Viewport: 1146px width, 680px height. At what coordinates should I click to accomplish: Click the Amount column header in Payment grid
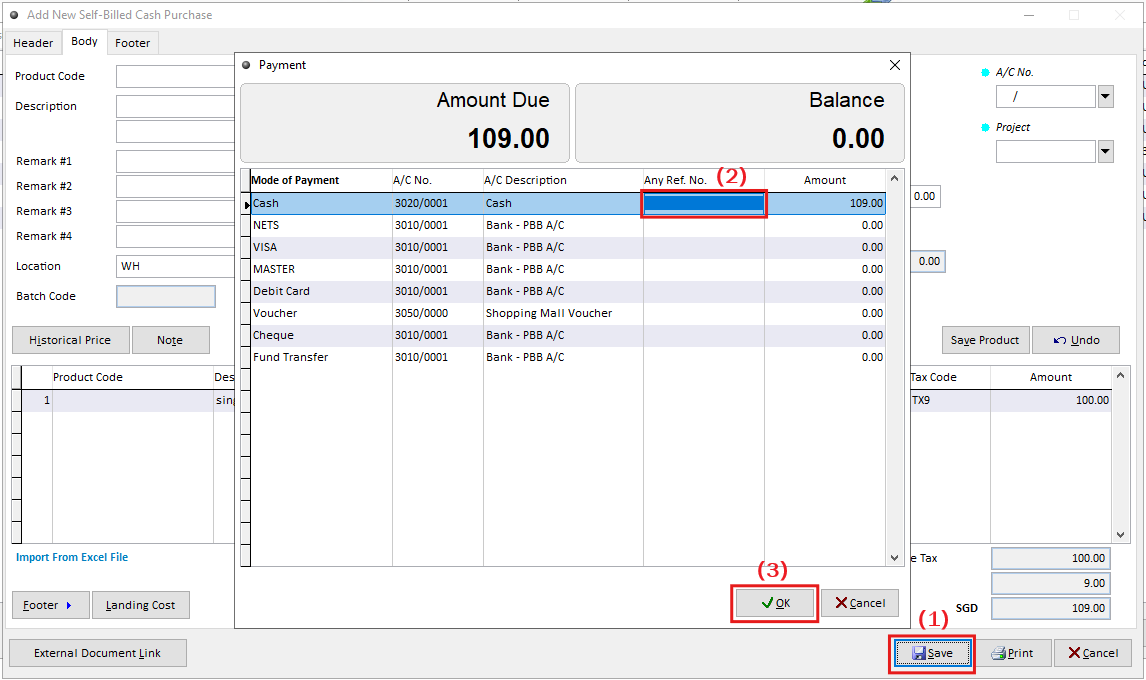click(825, 180)
